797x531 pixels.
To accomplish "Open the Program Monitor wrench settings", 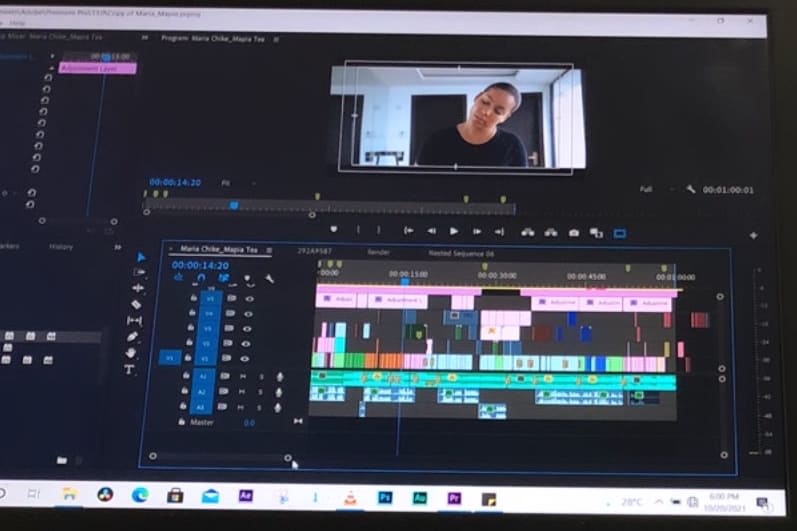I will coord(691,189).
